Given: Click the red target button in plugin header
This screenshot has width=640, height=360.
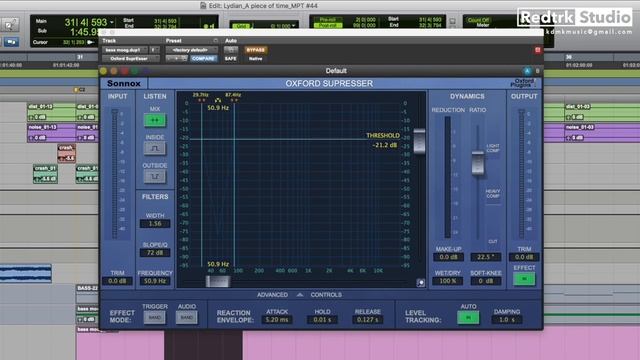Looking at the screenshot, I should (x=538, y=50).
